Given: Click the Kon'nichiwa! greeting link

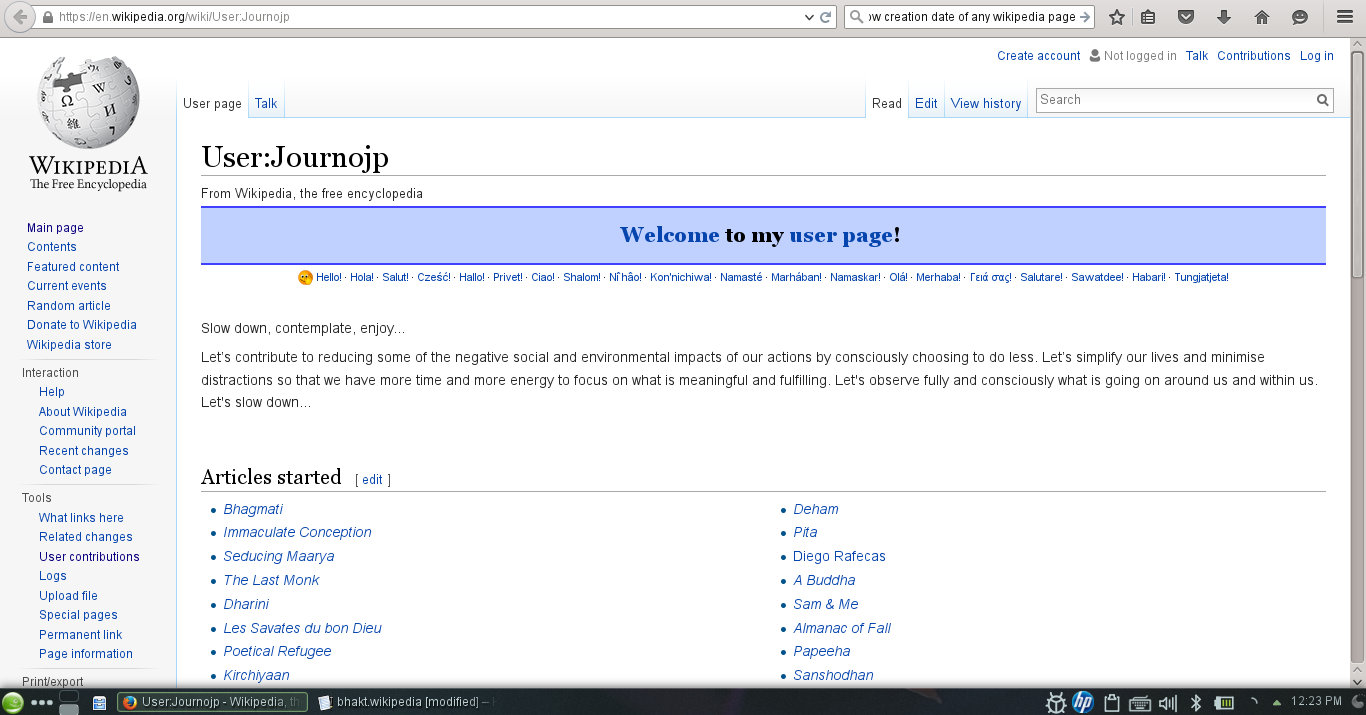Looking at the screenshot, I should [x=681, y=278].
